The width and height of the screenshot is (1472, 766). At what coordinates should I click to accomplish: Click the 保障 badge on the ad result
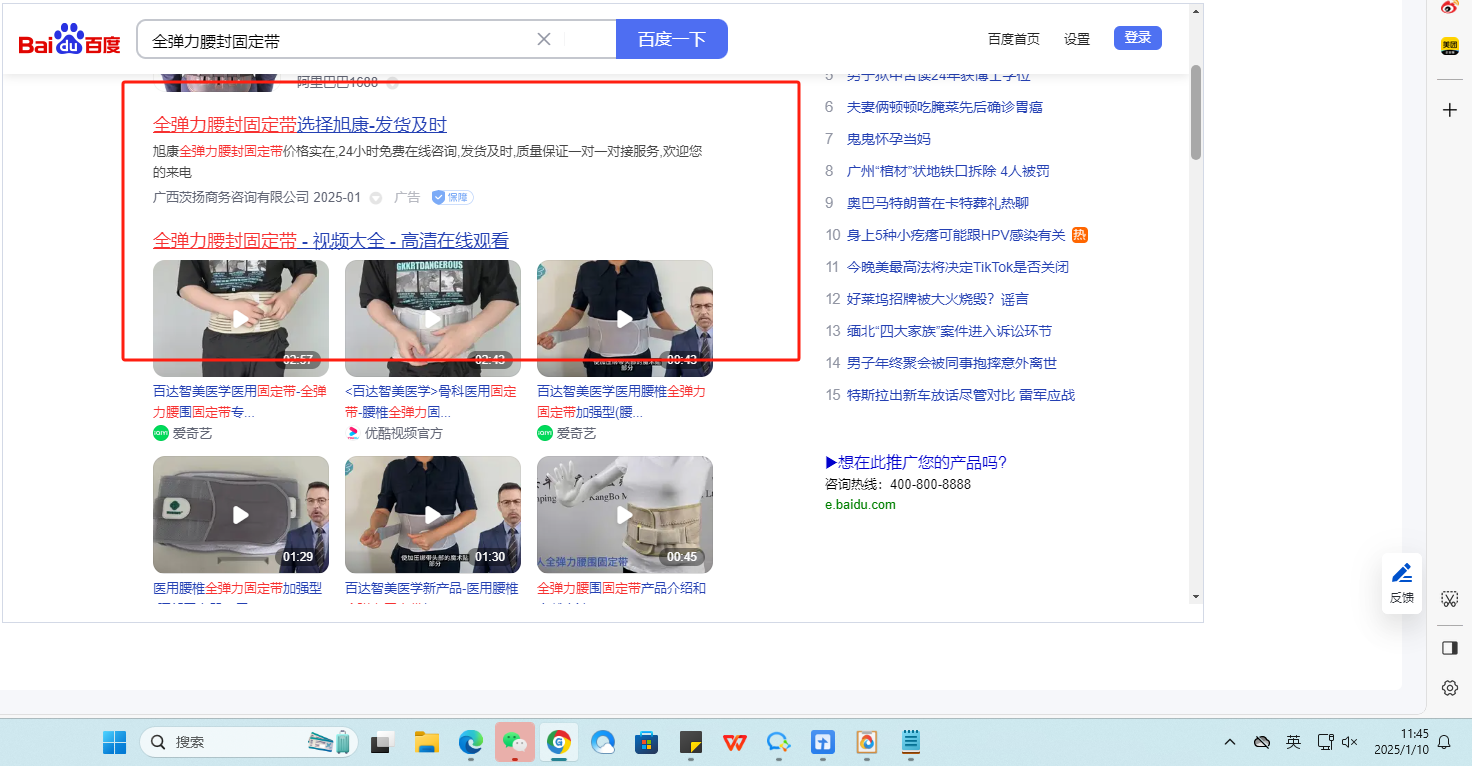pyautogui.click(x=452, y=198)
